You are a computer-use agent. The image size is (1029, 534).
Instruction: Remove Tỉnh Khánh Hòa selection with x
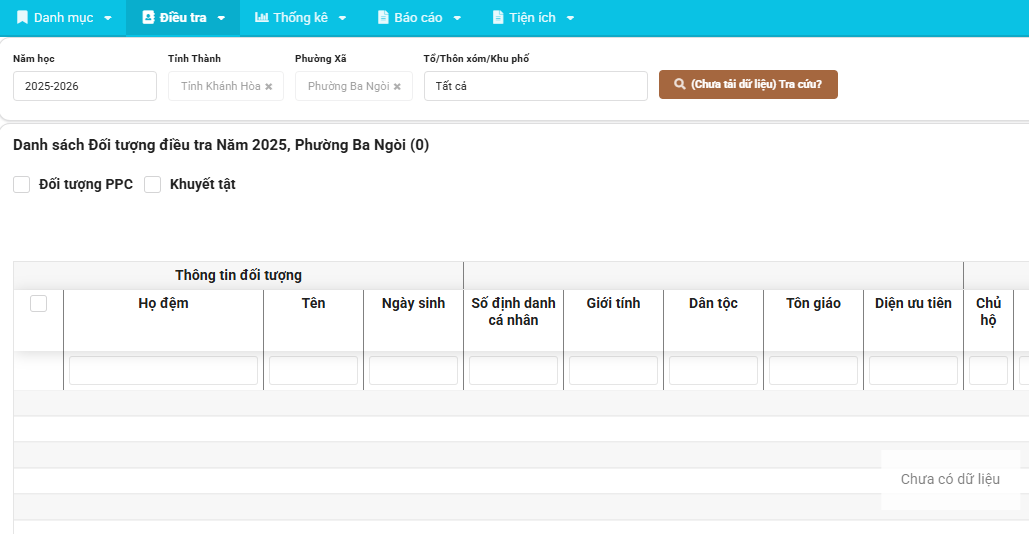point(268,87)
